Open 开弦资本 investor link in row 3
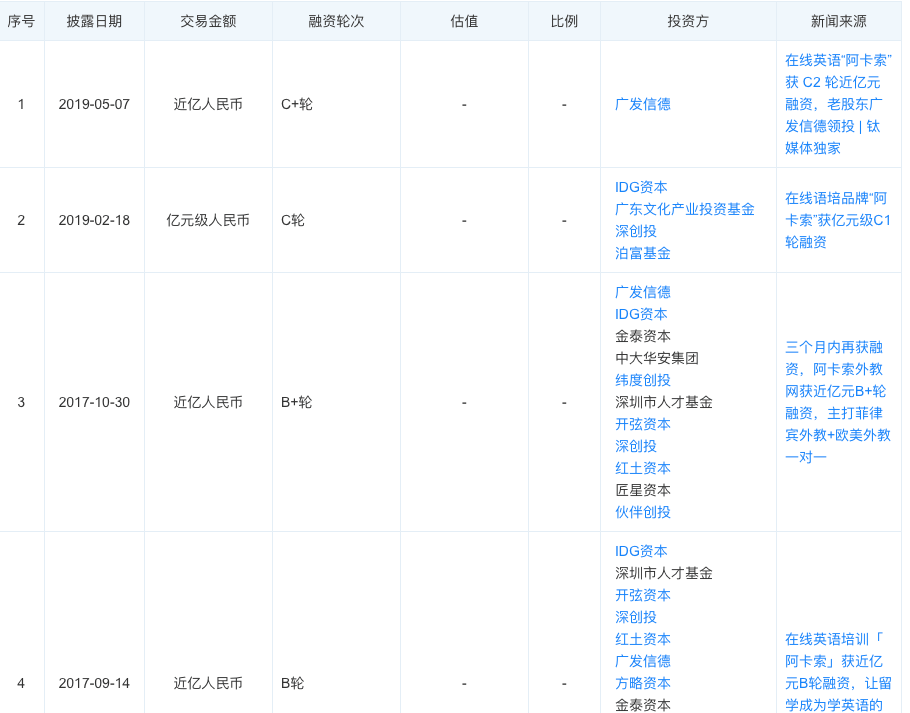 (642, 425)
